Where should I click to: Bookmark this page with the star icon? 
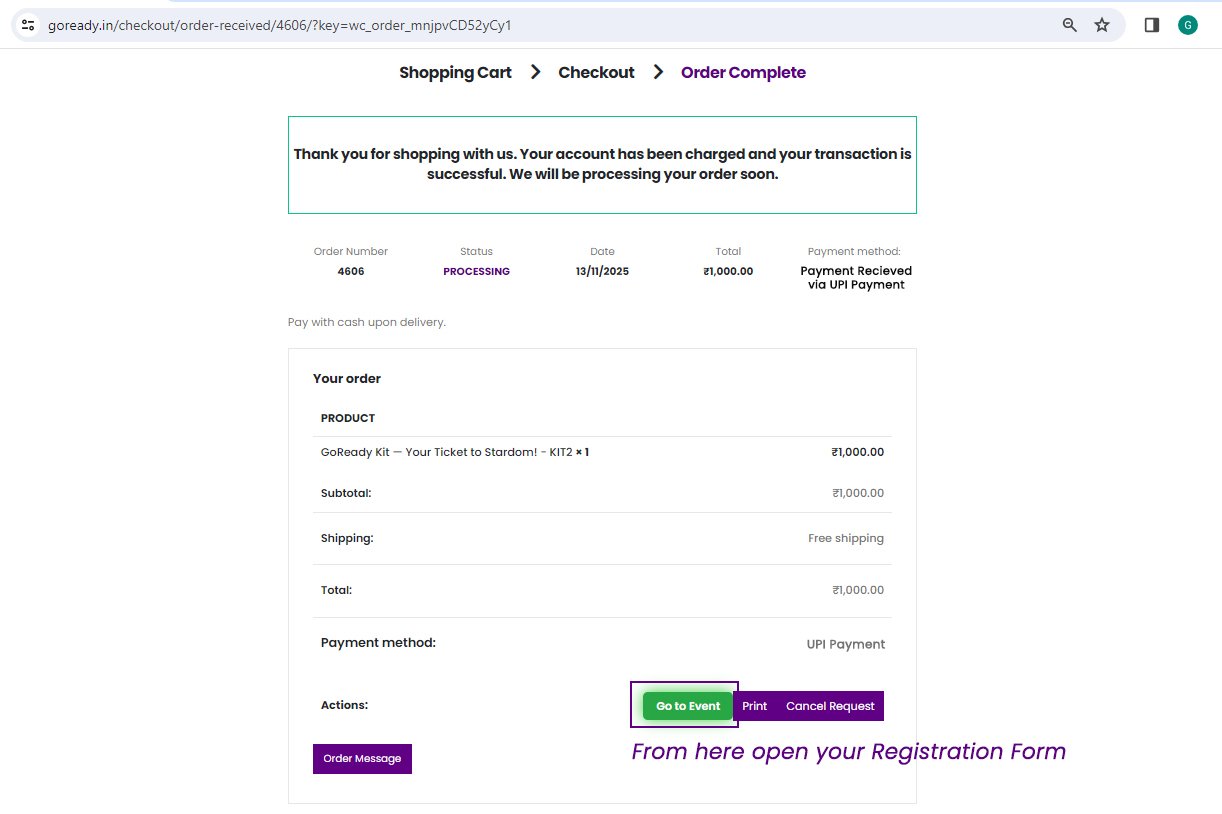(1102, 25)
